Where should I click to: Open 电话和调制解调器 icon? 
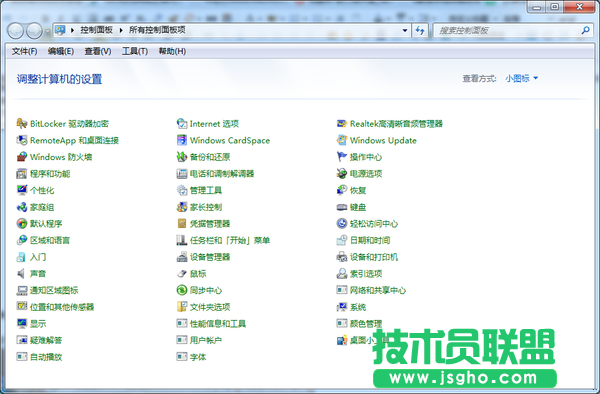pyautogui.click(x=182, y=174)
